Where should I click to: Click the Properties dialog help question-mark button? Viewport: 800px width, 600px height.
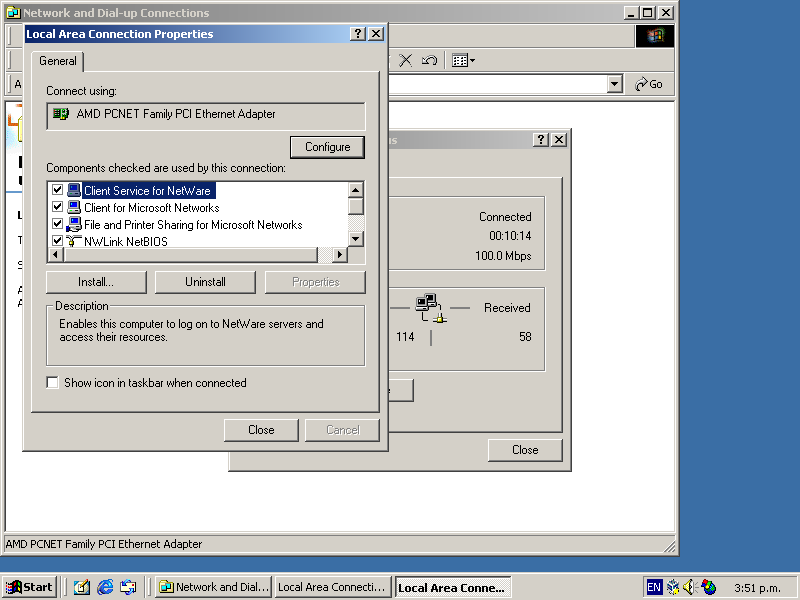click(x=358, y=34)
